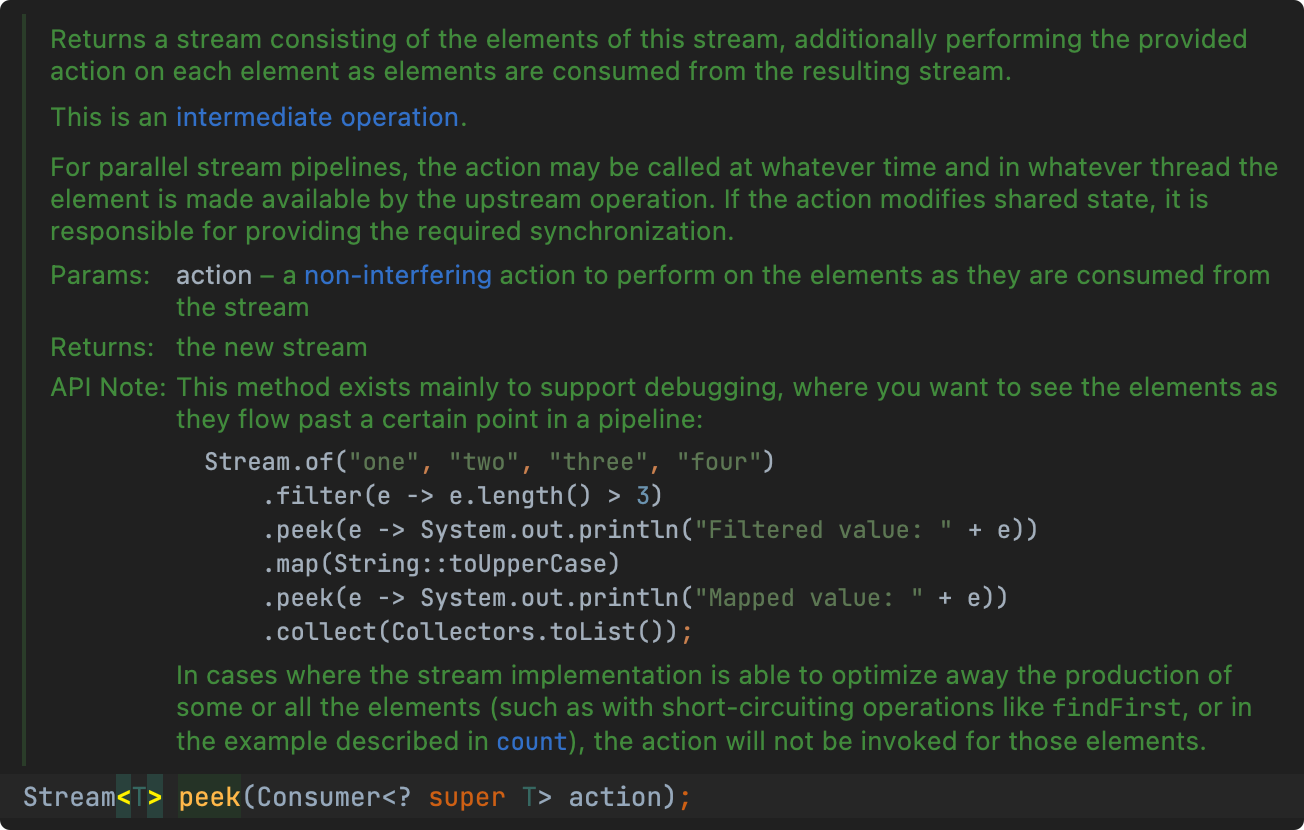Click "the new stream" return description
The image size is (1304, 830).
tap(272, 348)
